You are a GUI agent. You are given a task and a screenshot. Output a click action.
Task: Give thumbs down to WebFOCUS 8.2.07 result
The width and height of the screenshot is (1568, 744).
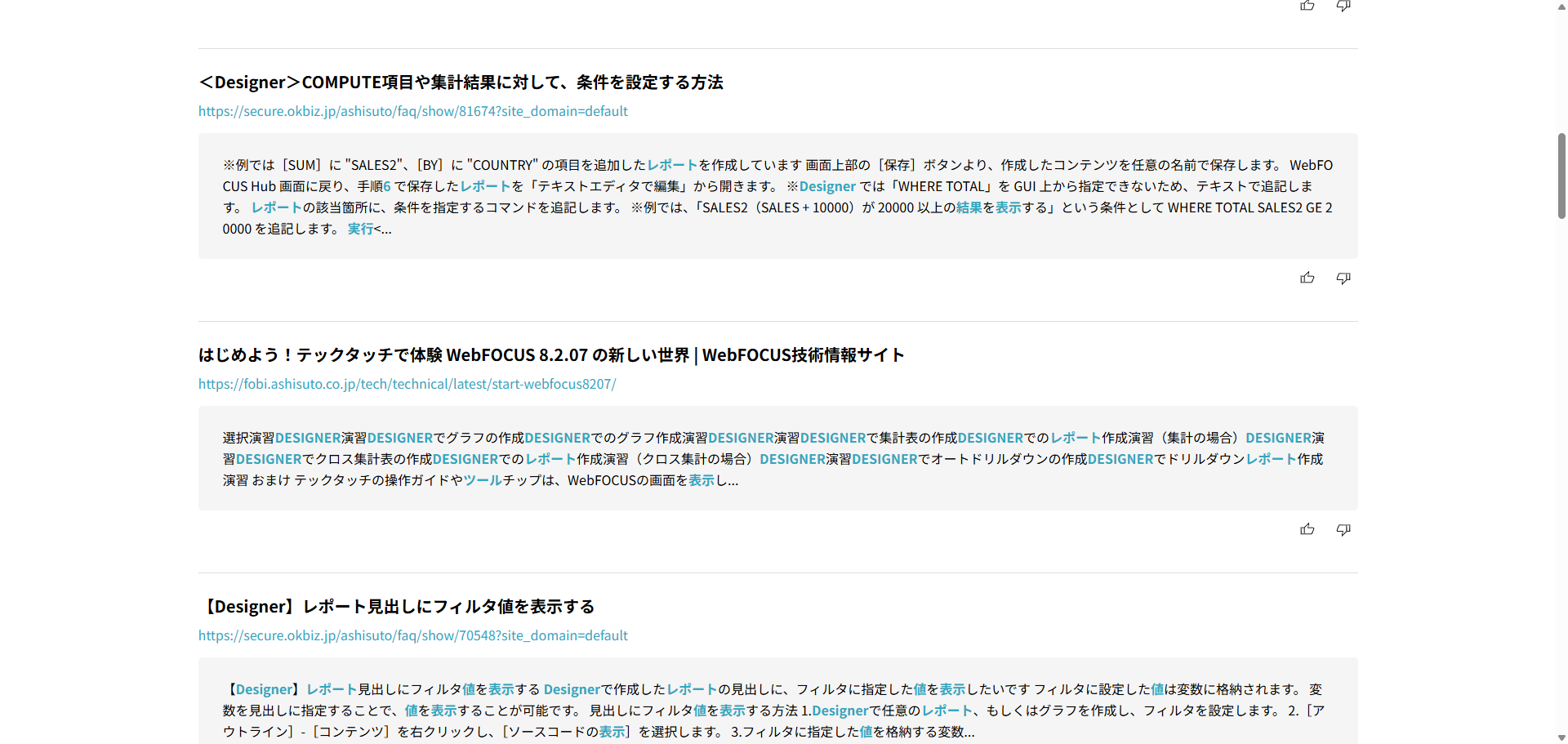click(1343, 530)
